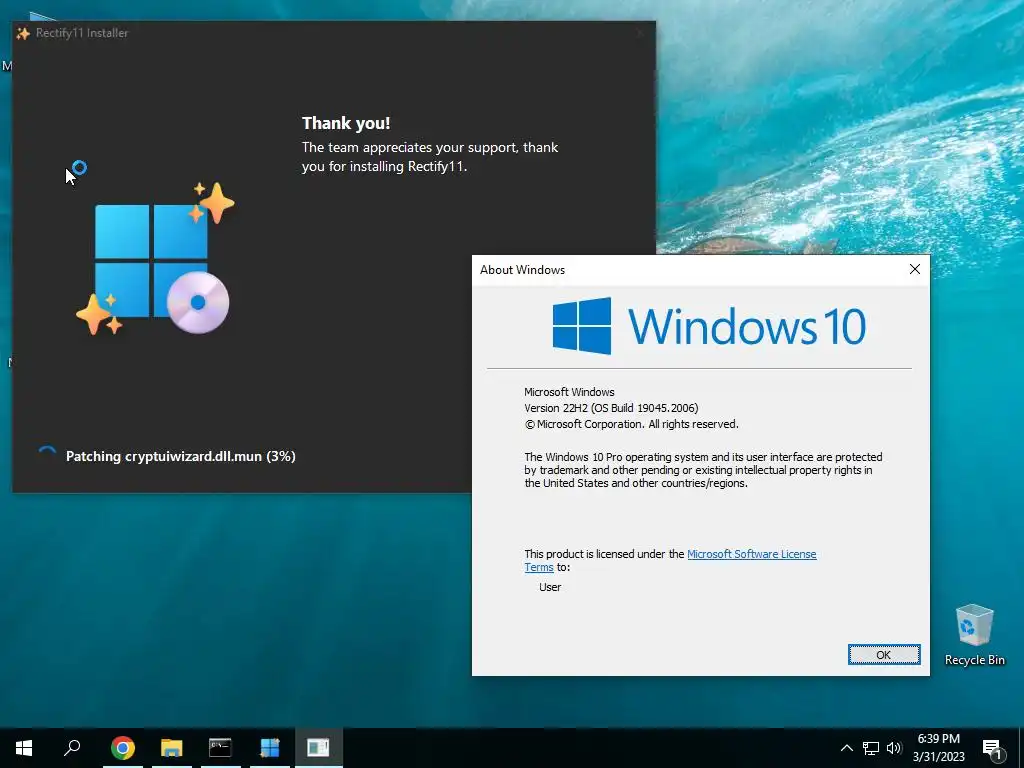Click the 'Patching cryptuiwizard.dll.mun (3%)' status text

[x=180, y=456]
